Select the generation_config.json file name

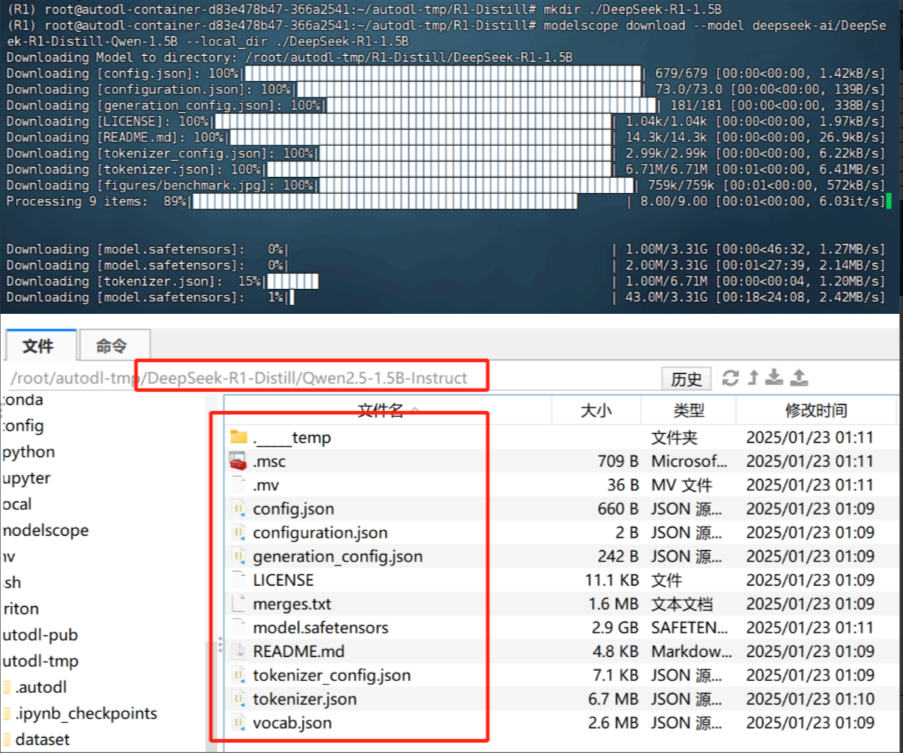tap(337, 557)
